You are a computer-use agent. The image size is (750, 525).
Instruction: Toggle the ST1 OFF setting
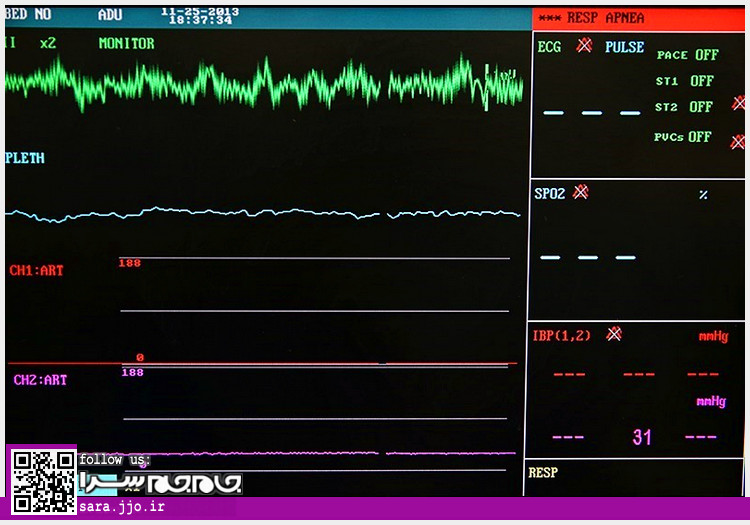(685, 81)
